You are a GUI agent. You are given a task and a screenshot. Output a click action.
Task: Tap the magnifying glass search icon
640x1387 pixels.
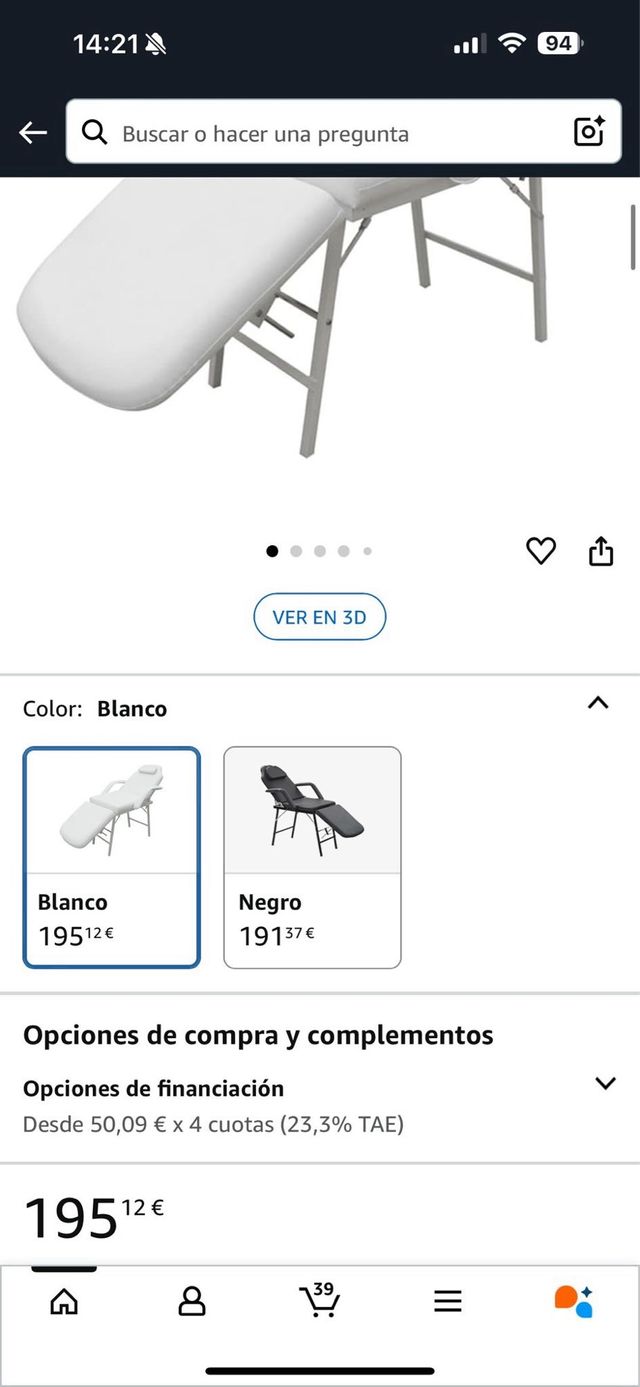coord(95,133)
